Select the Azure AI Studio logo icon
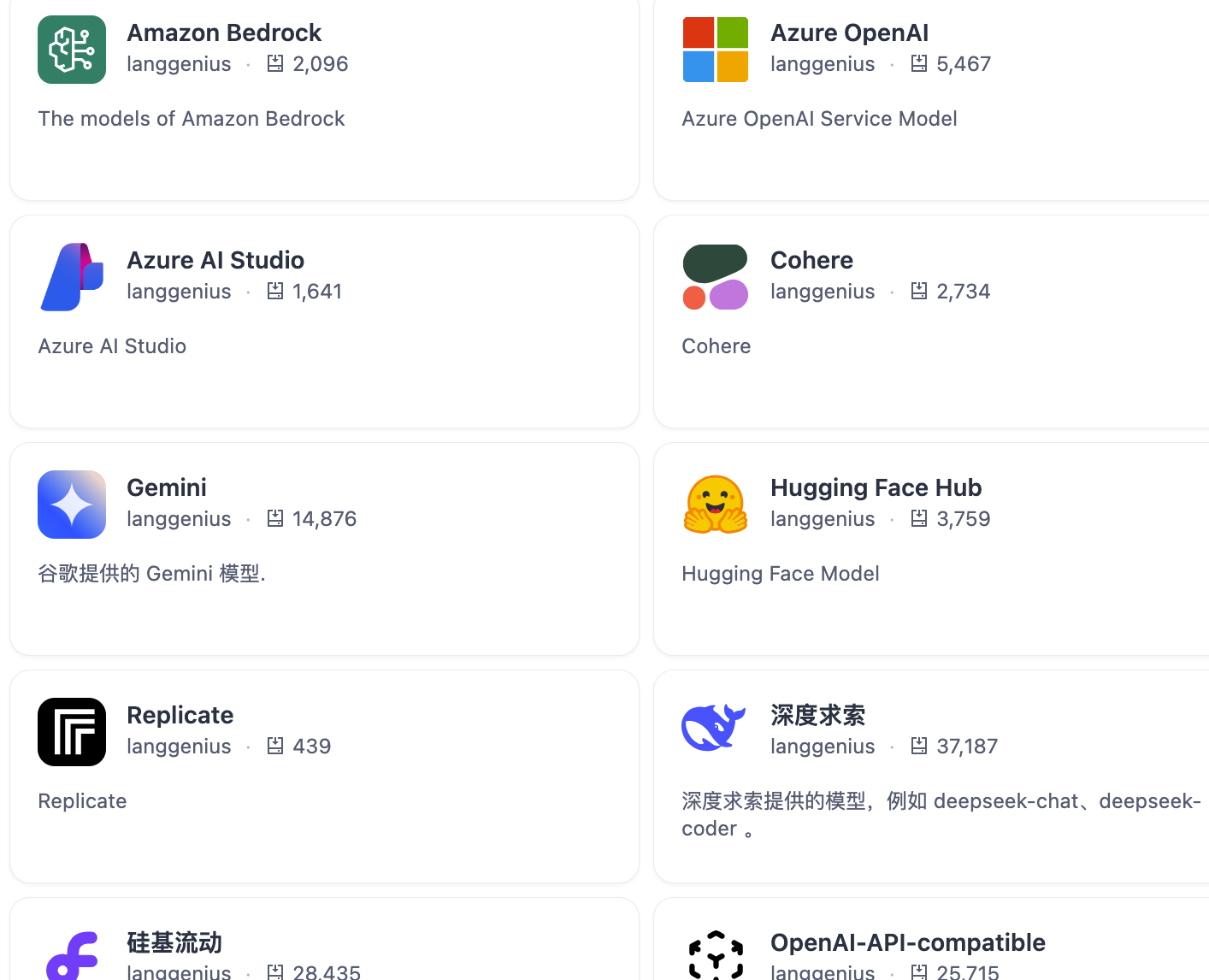 point(72,277)
